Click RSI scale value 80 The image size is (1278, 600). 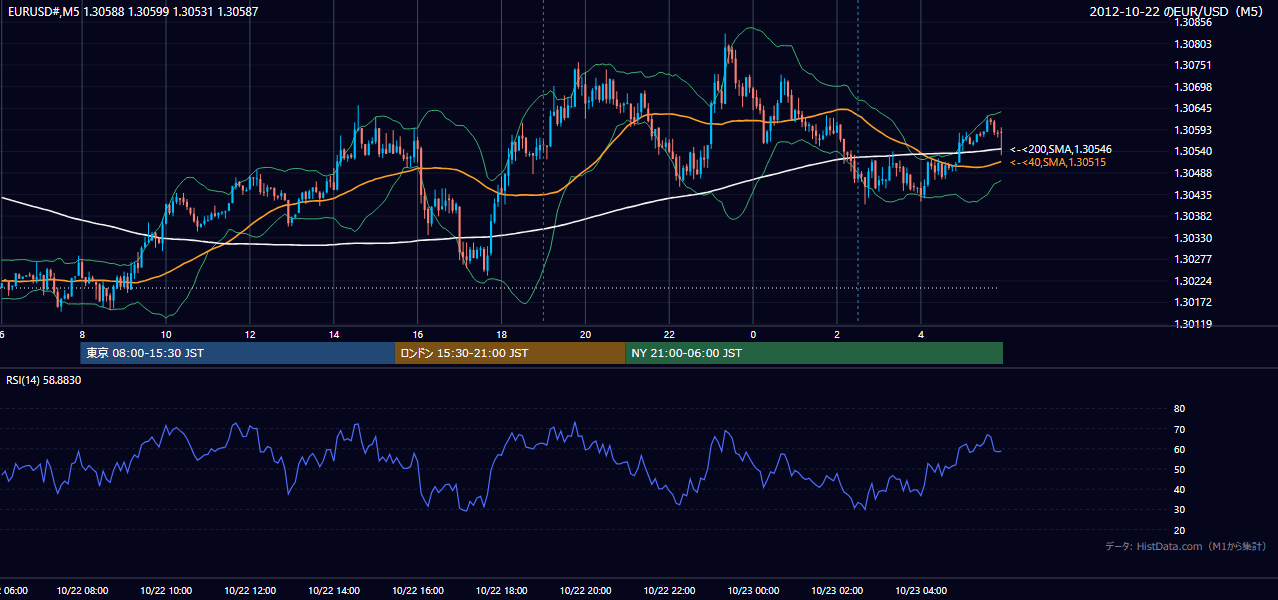coord(1179,409)
